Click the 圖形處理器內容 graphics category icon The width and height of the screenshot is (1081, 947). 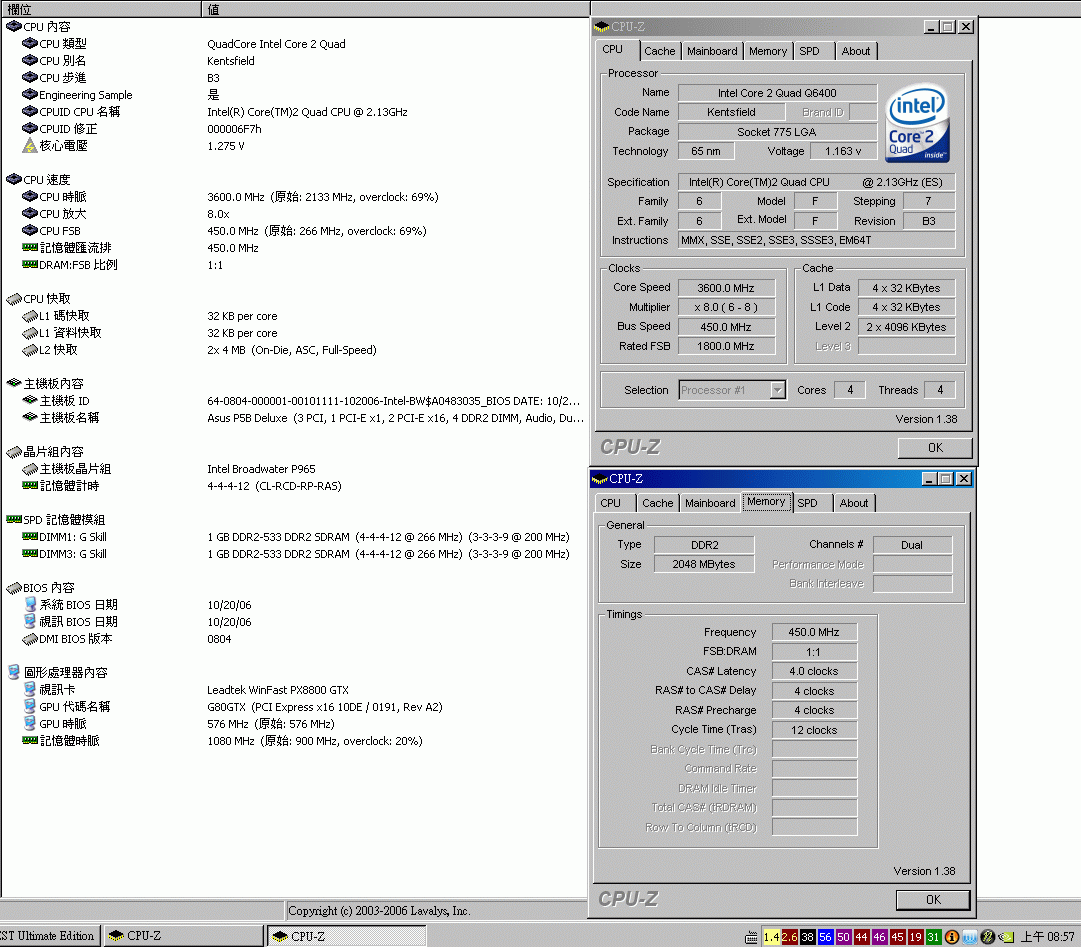tap(14, 672)
